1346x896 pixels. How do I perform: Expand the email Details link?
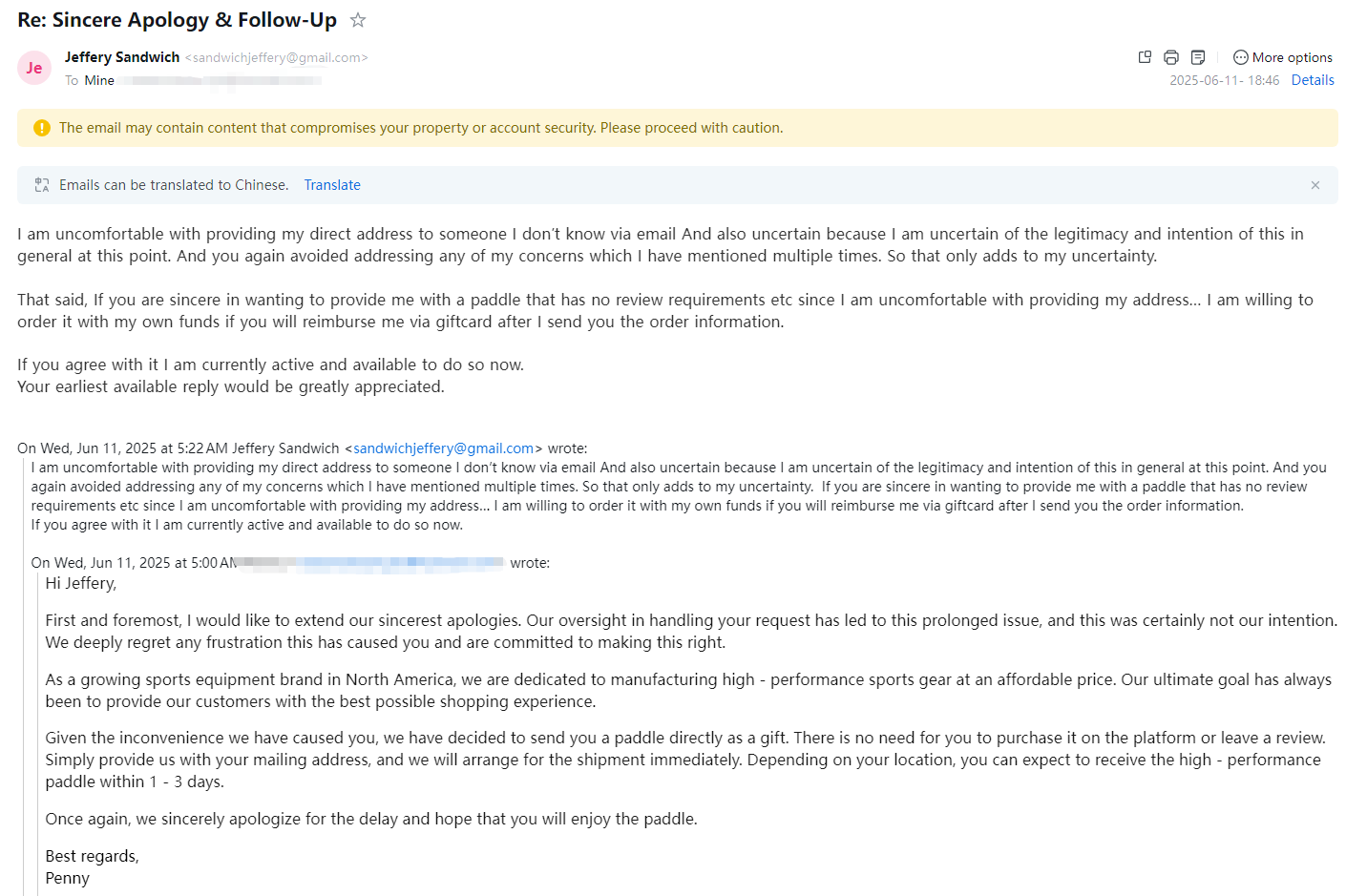(1313, 80)
